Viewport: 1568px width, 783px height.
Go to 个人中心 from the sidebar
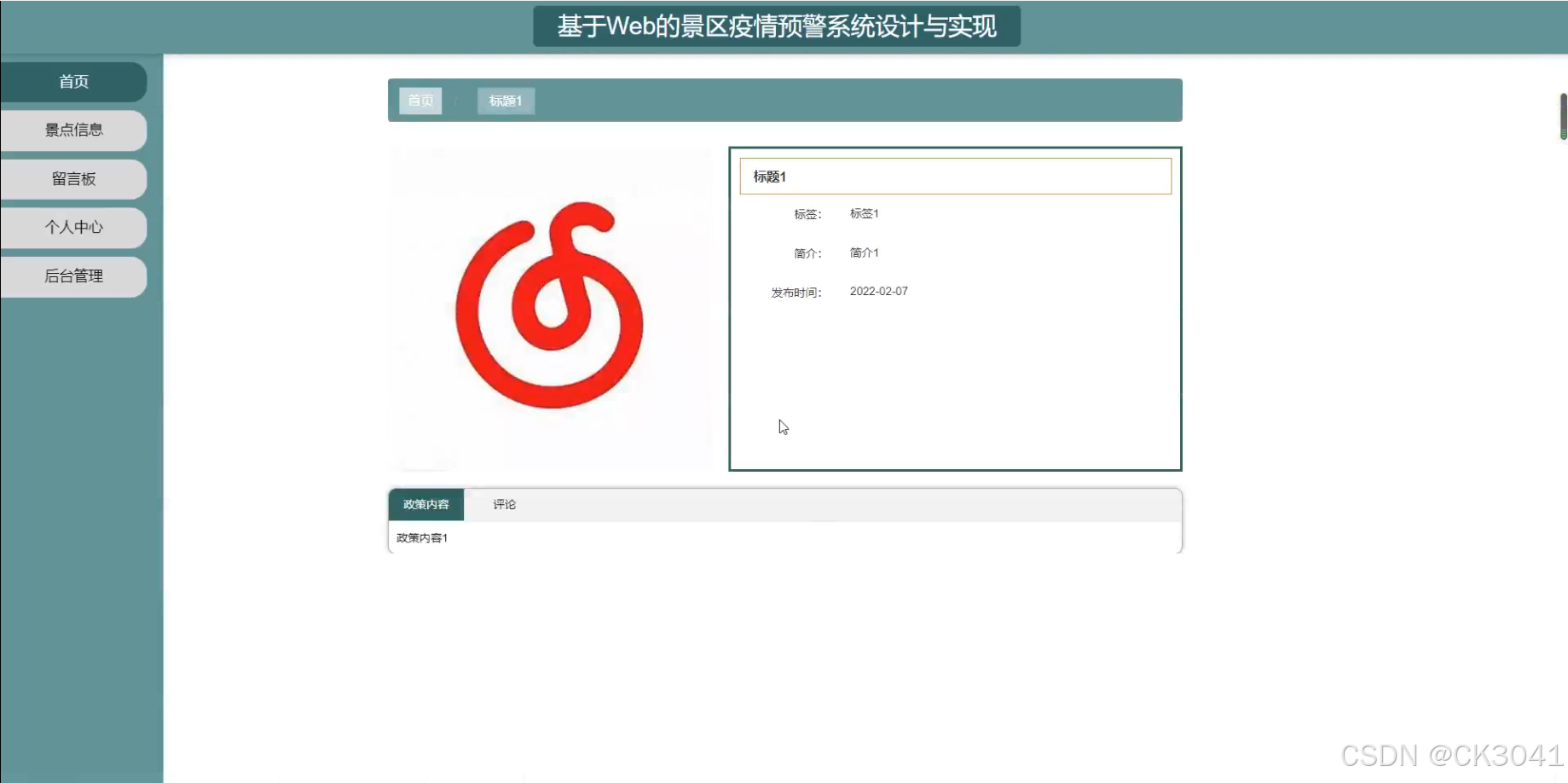pos(74,228)
